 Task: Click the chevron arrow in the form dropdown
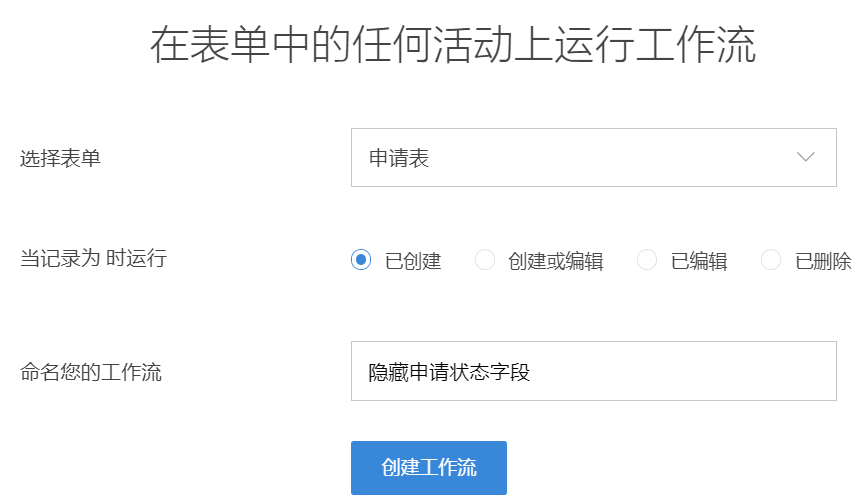[x=806, y=158]
